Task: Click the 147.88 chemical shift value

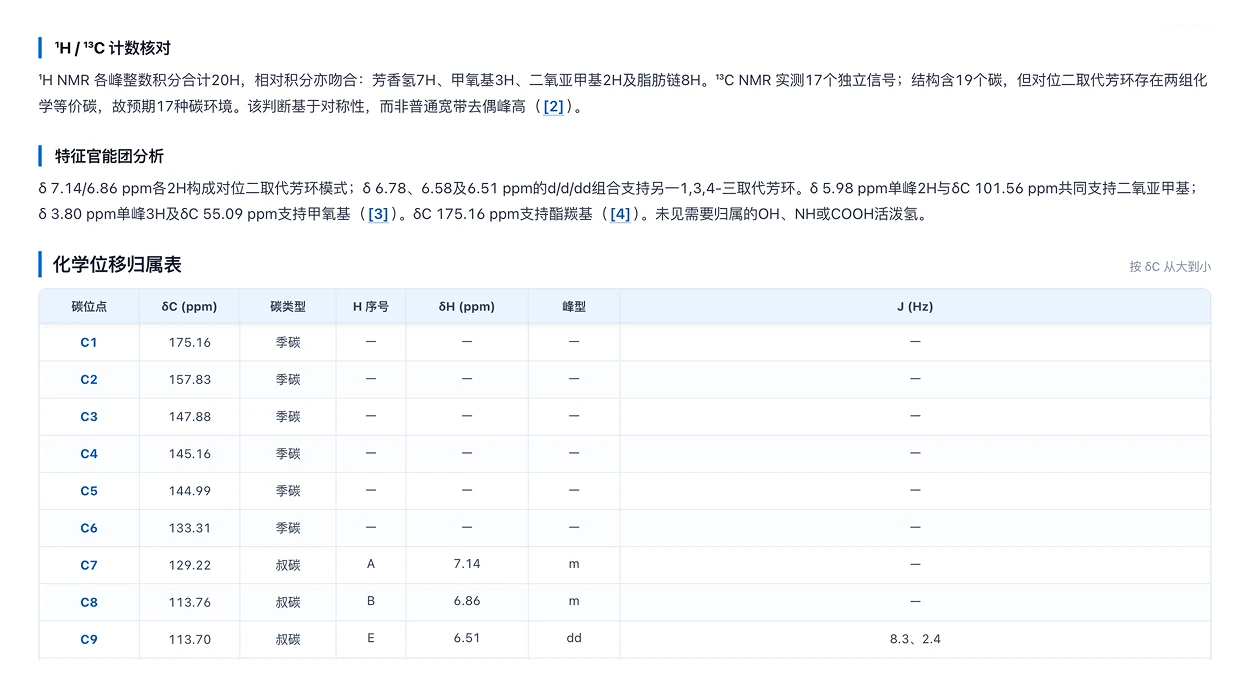Action: click(x=189, y=416)
